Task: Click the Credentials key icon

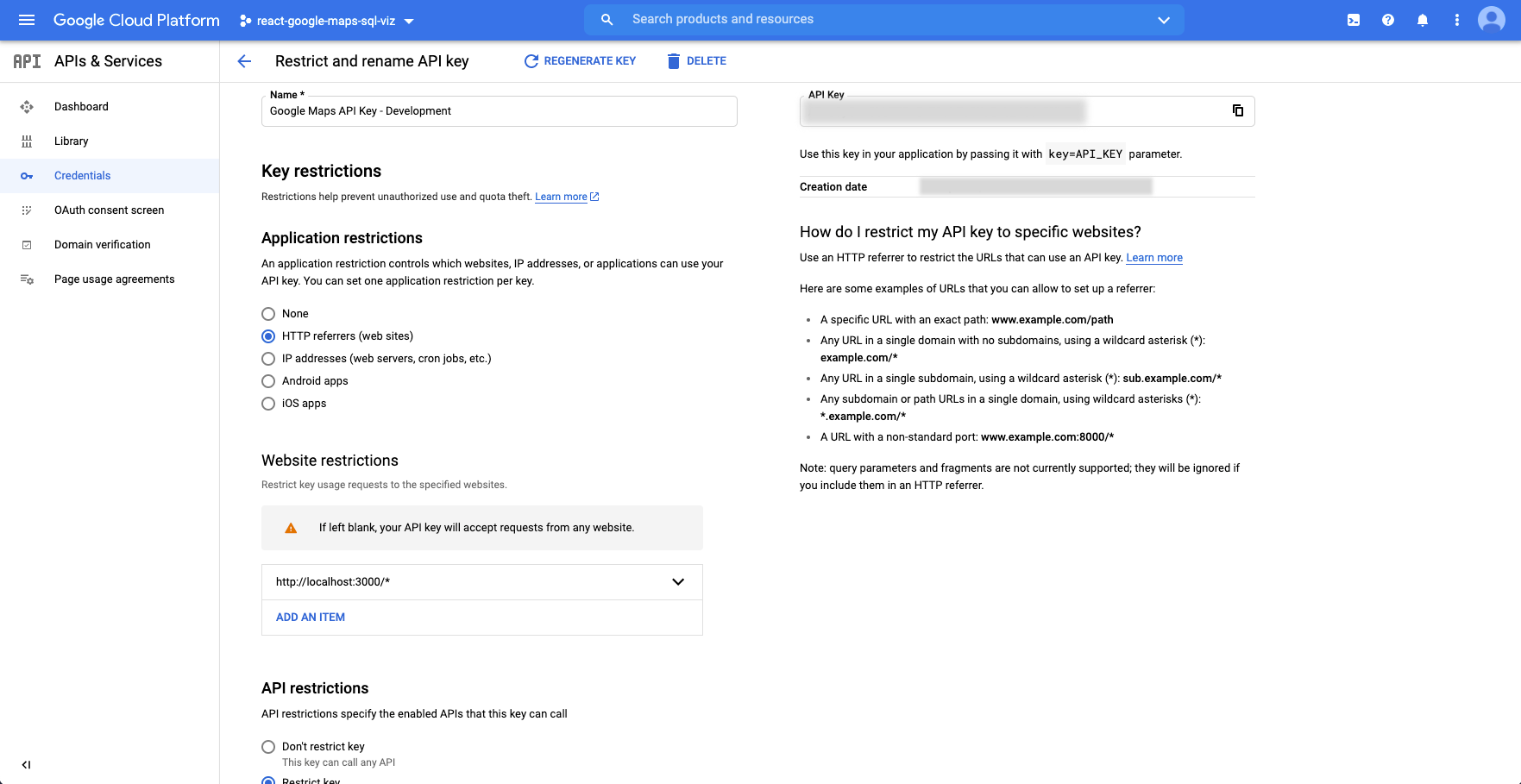Action: point(27,176)
